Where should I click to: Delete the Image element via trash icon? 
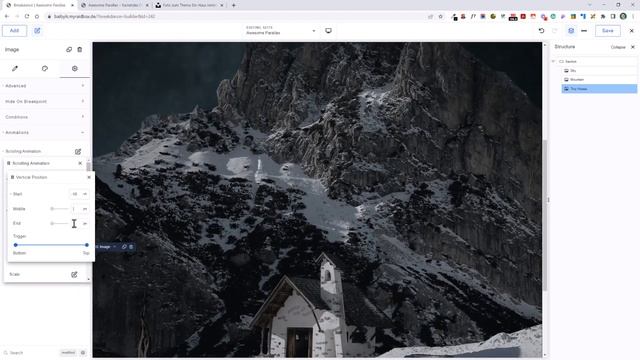point(80,49)
